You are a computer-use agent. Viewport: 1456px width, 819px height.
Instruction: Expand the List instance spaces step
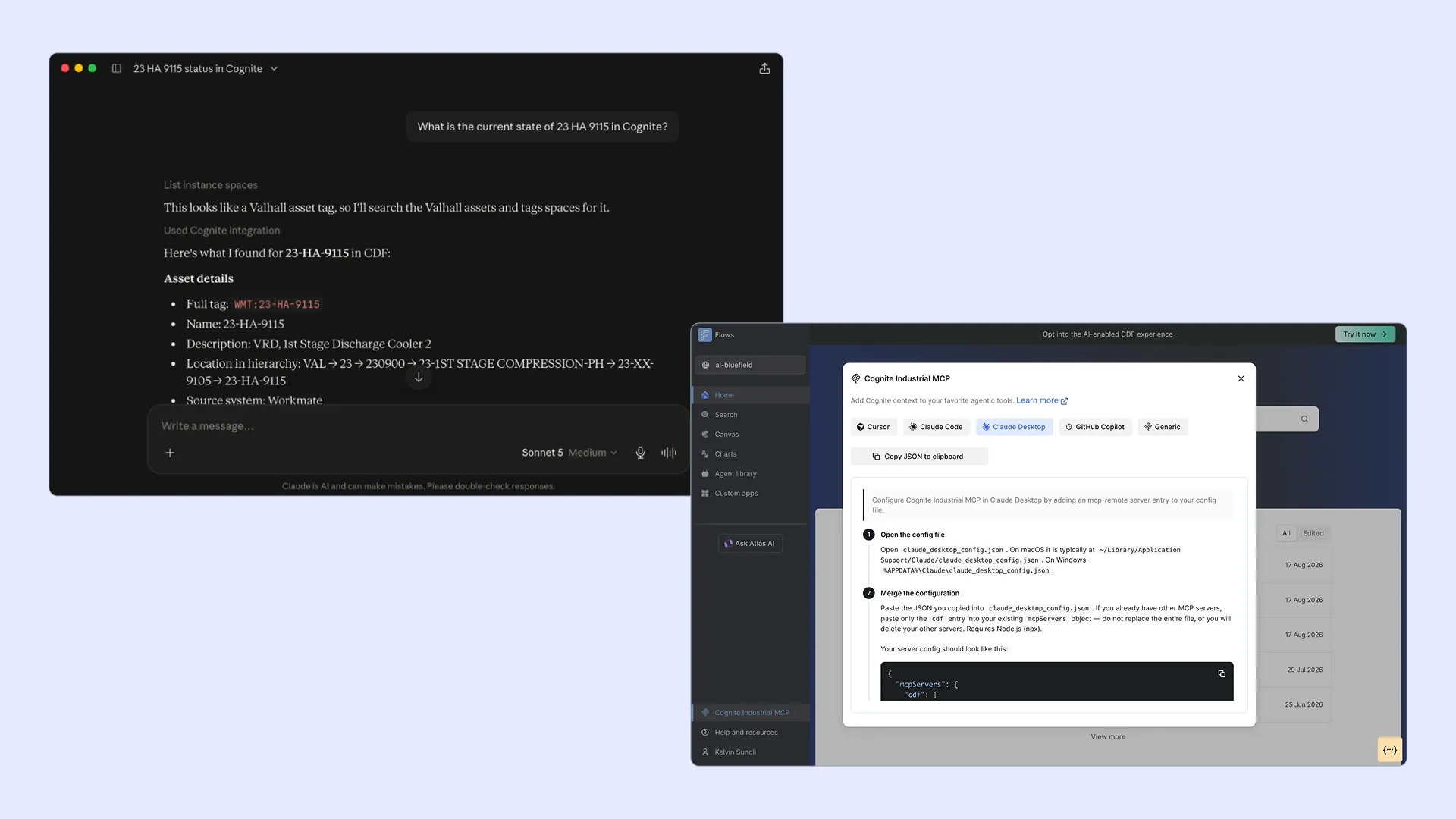210,185
